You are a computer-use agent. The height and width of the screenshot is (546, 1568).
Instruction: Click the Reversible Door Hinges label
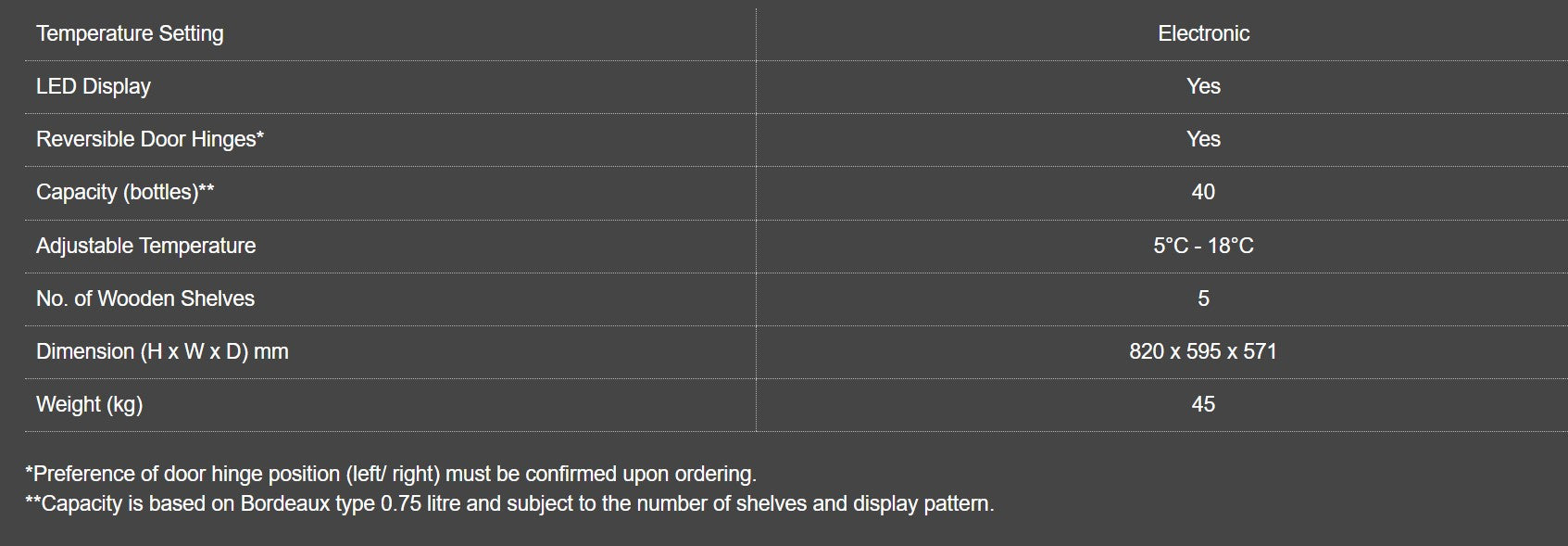click(x=150, y=139)
